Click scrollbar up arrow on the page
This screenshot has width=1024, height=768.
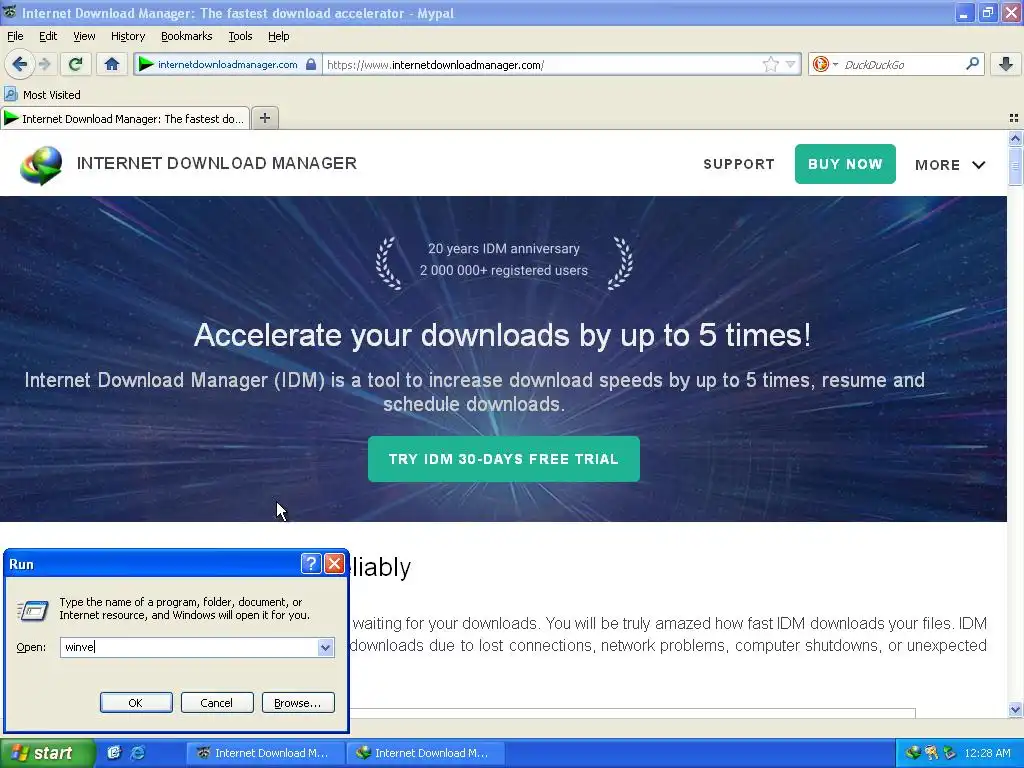pos(1015,138)
